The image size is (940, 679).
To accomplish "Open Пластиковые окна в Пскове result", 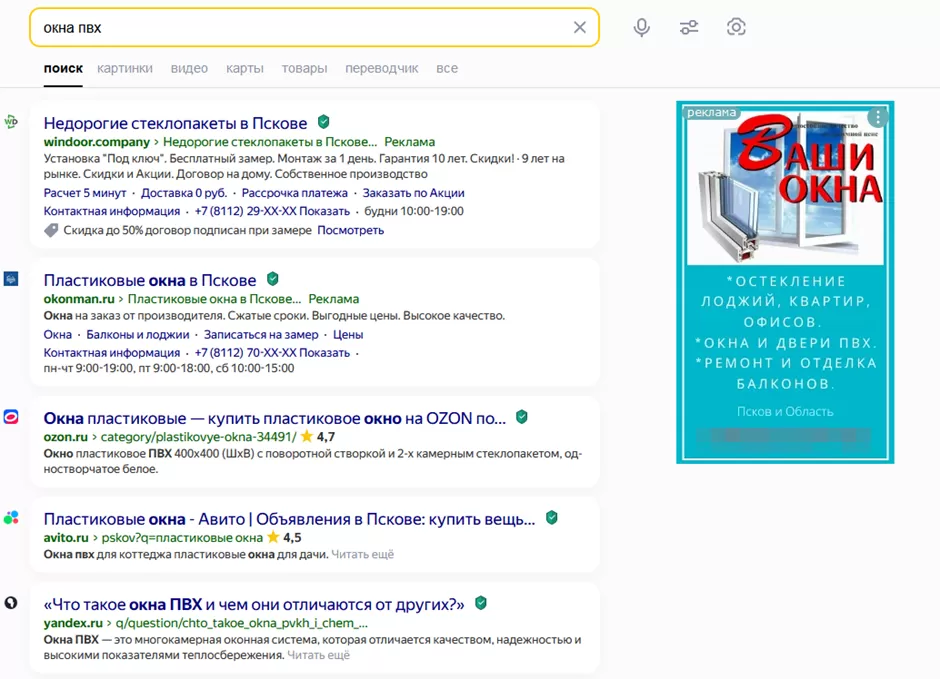I will [150, 280].
